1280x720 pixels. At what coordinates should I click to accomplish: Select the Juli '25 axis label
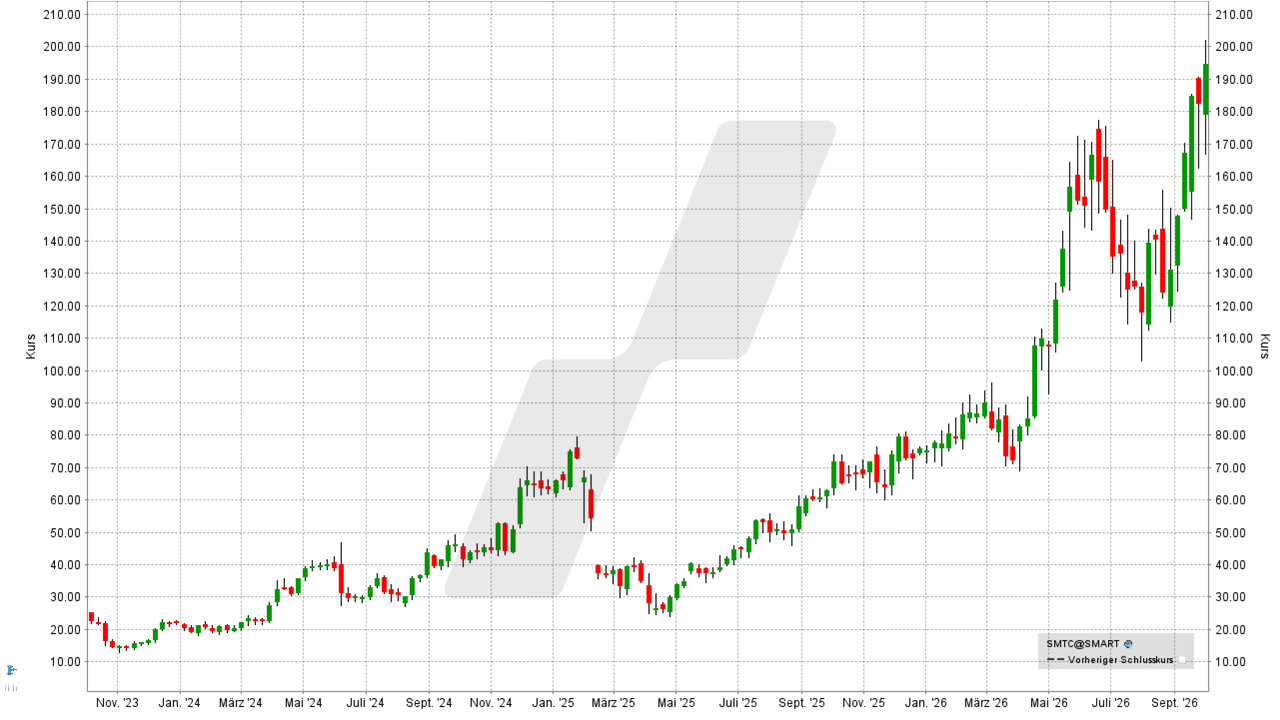coord(737,703)
